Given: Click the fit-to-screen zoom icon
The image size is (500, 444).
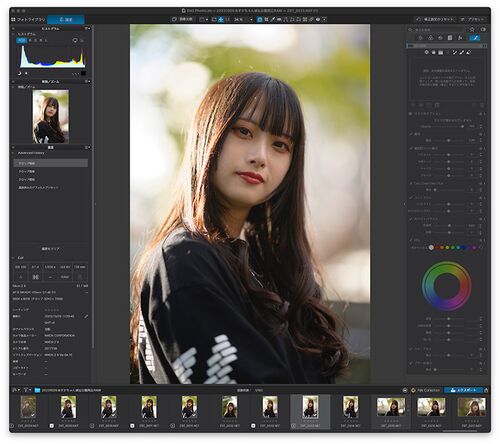Looking at the screenshot, I should point(214,20).
